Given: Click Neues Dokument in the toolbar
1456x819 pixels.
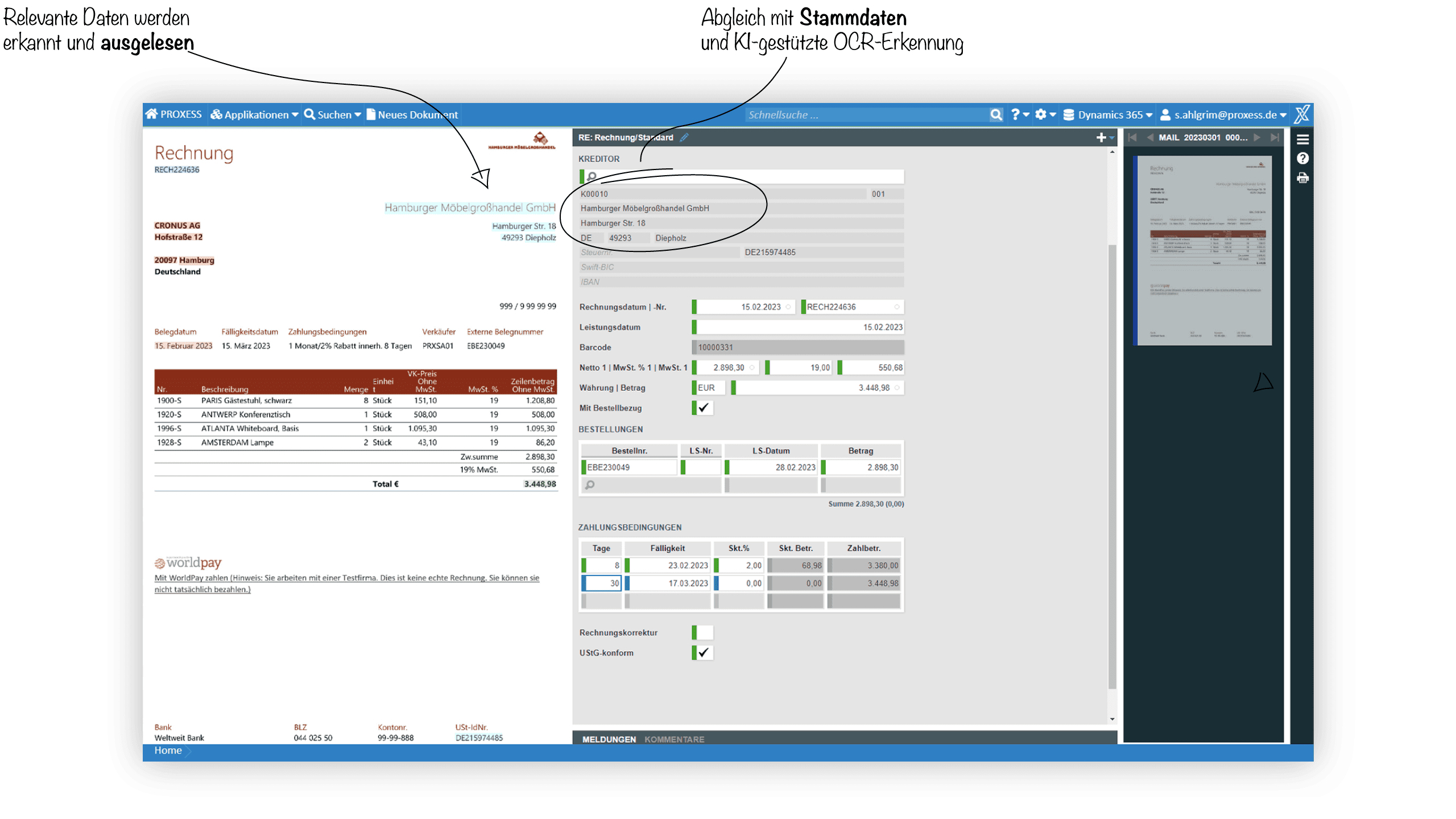Looking at the screenshot, I should pyautogui.click(x=412, y=115).
